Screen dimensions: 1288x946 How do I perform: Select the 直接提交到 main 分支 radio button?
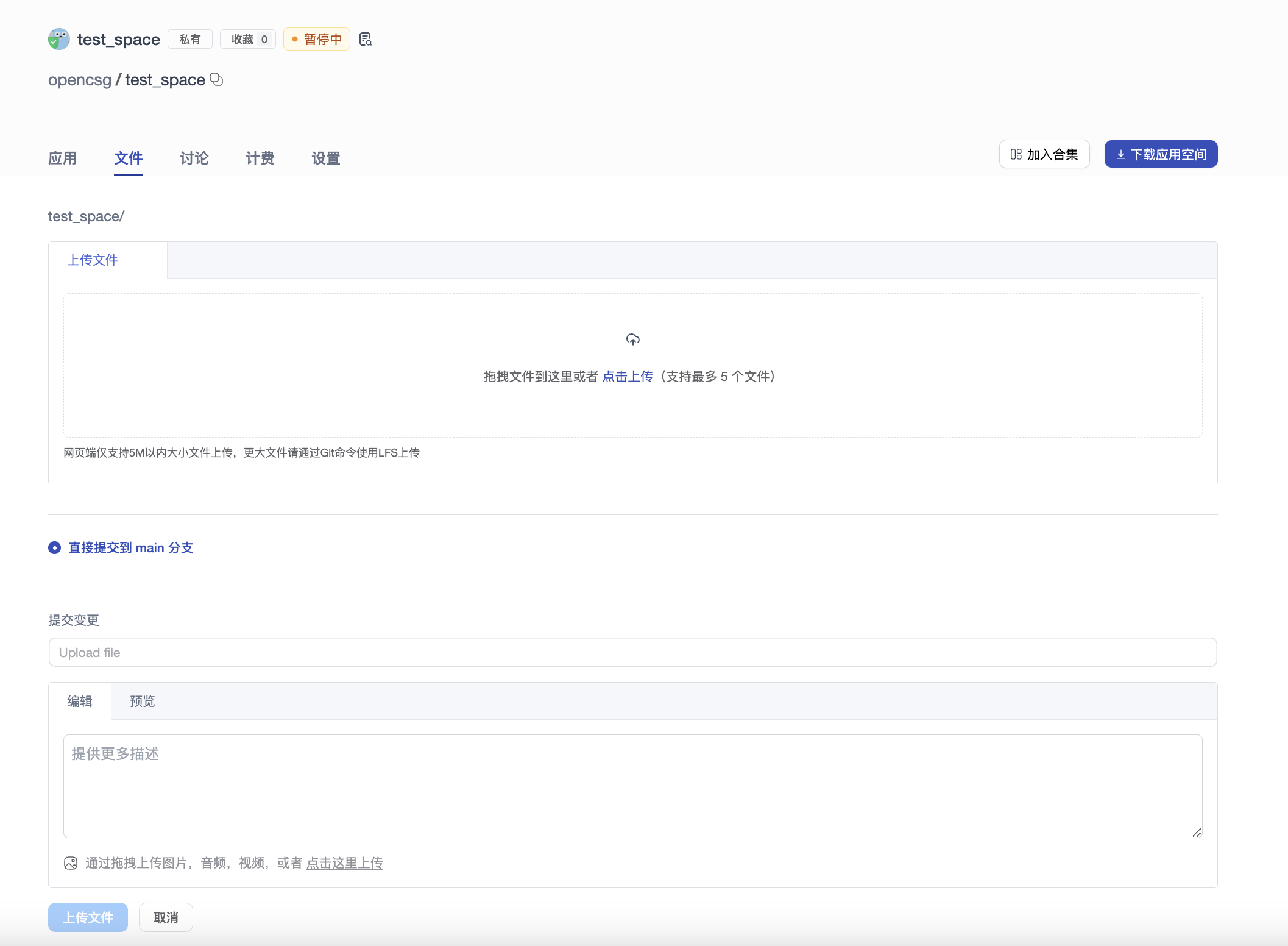[54, 548]
